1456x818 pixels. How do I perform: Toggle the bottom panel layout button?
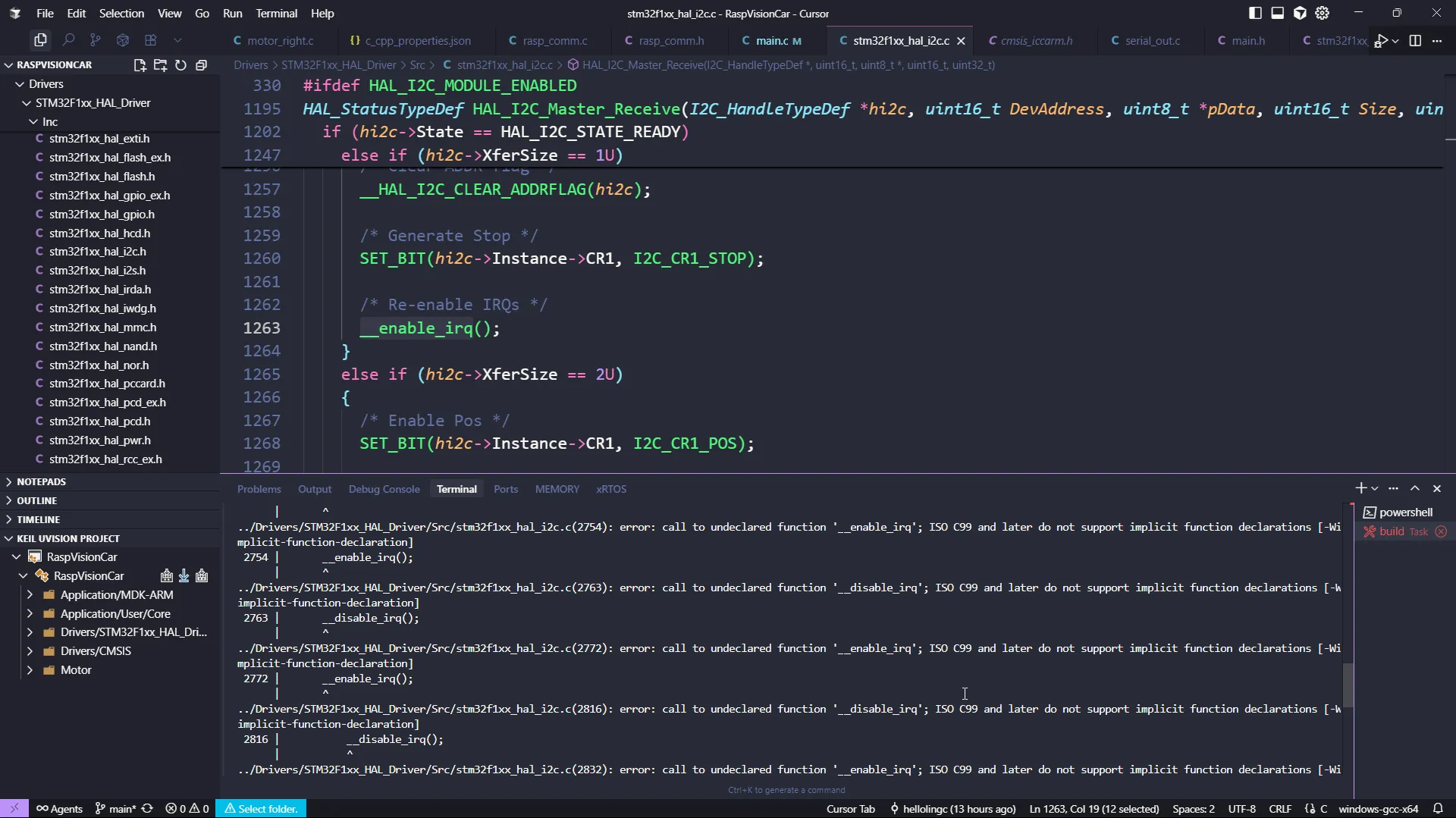1278,13
